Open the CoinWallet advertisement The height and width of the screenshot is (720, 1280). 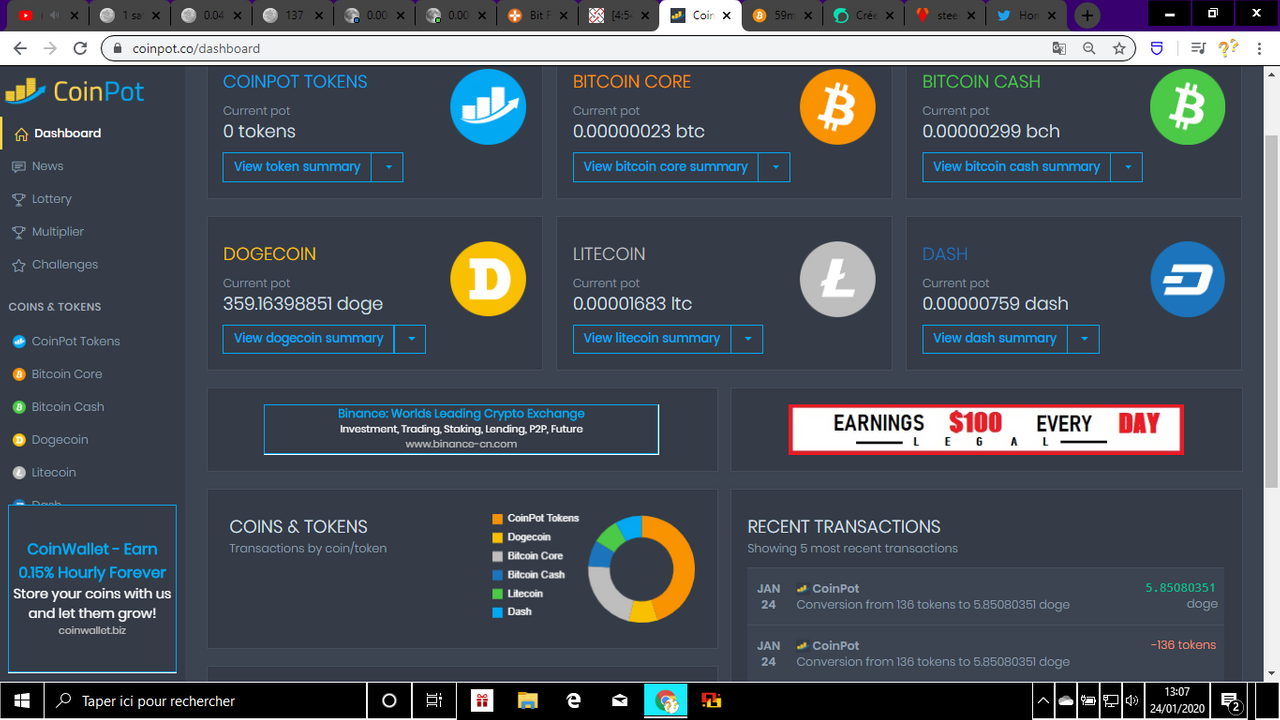pos(92,588)
